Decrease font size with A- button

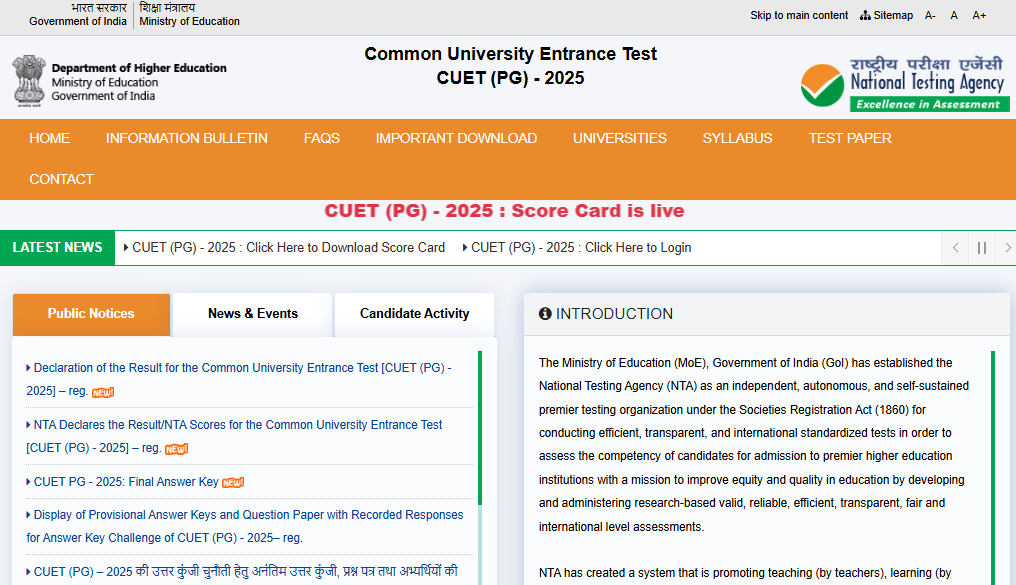point(930,15)
